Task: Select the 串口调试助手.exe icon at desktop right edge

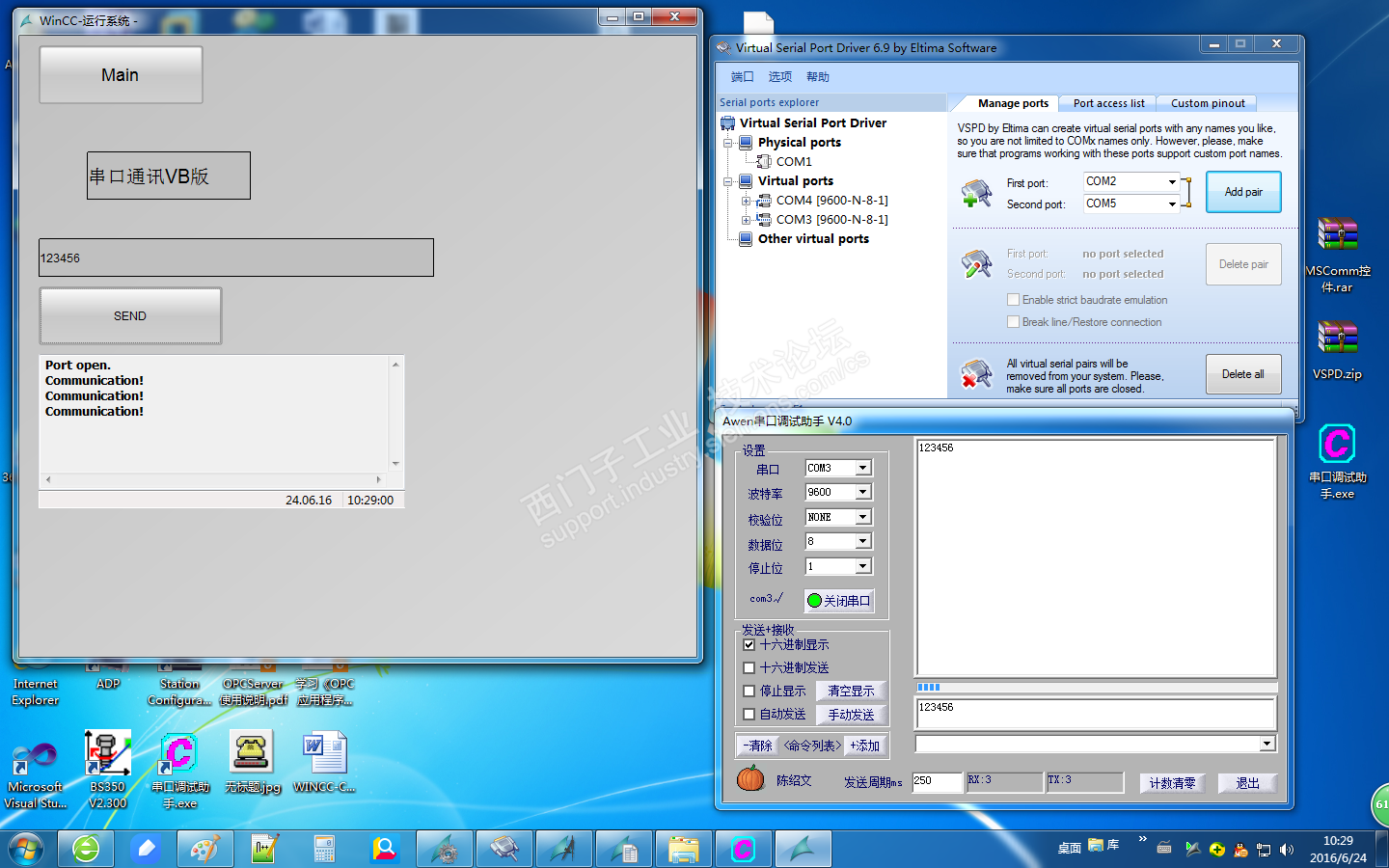Action: 1337,462
